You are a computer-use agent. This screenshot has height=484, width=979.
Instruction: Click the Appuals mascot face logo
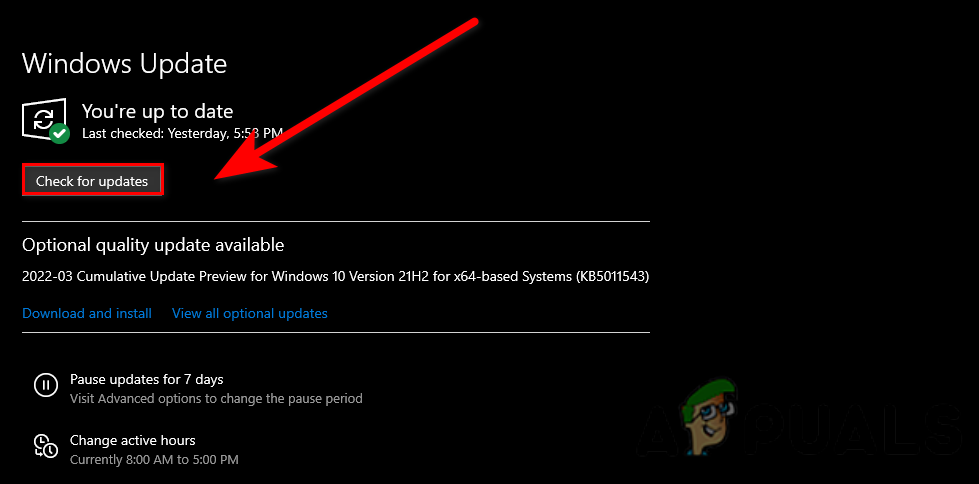tap(709, 417)
